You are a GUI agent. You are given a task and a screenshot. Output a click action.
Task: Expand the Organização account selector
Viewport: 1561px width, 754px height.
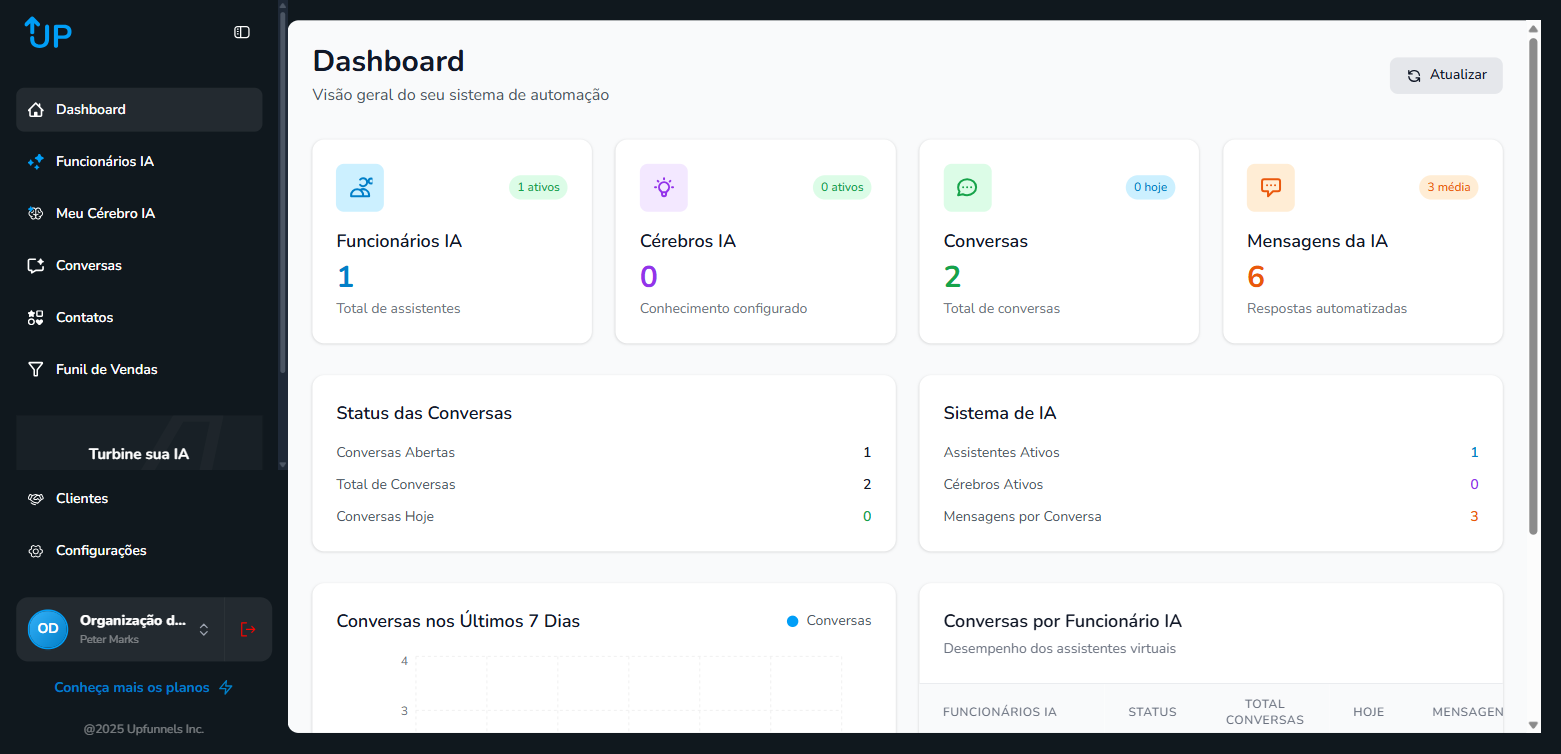(x=204, y=629)
